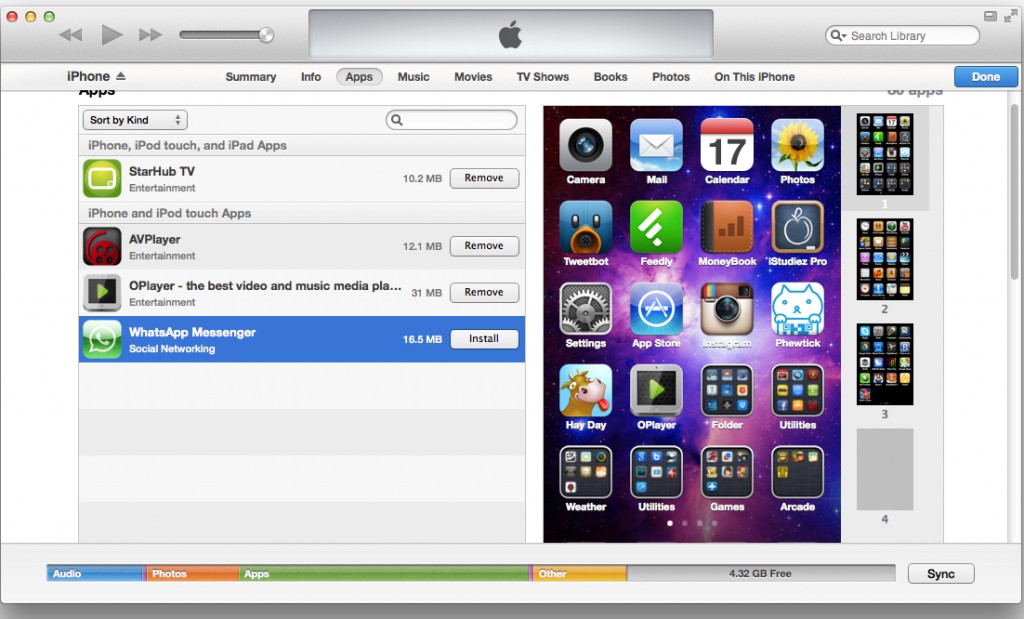Open the Tweetbot app icon

coord(585,228)
